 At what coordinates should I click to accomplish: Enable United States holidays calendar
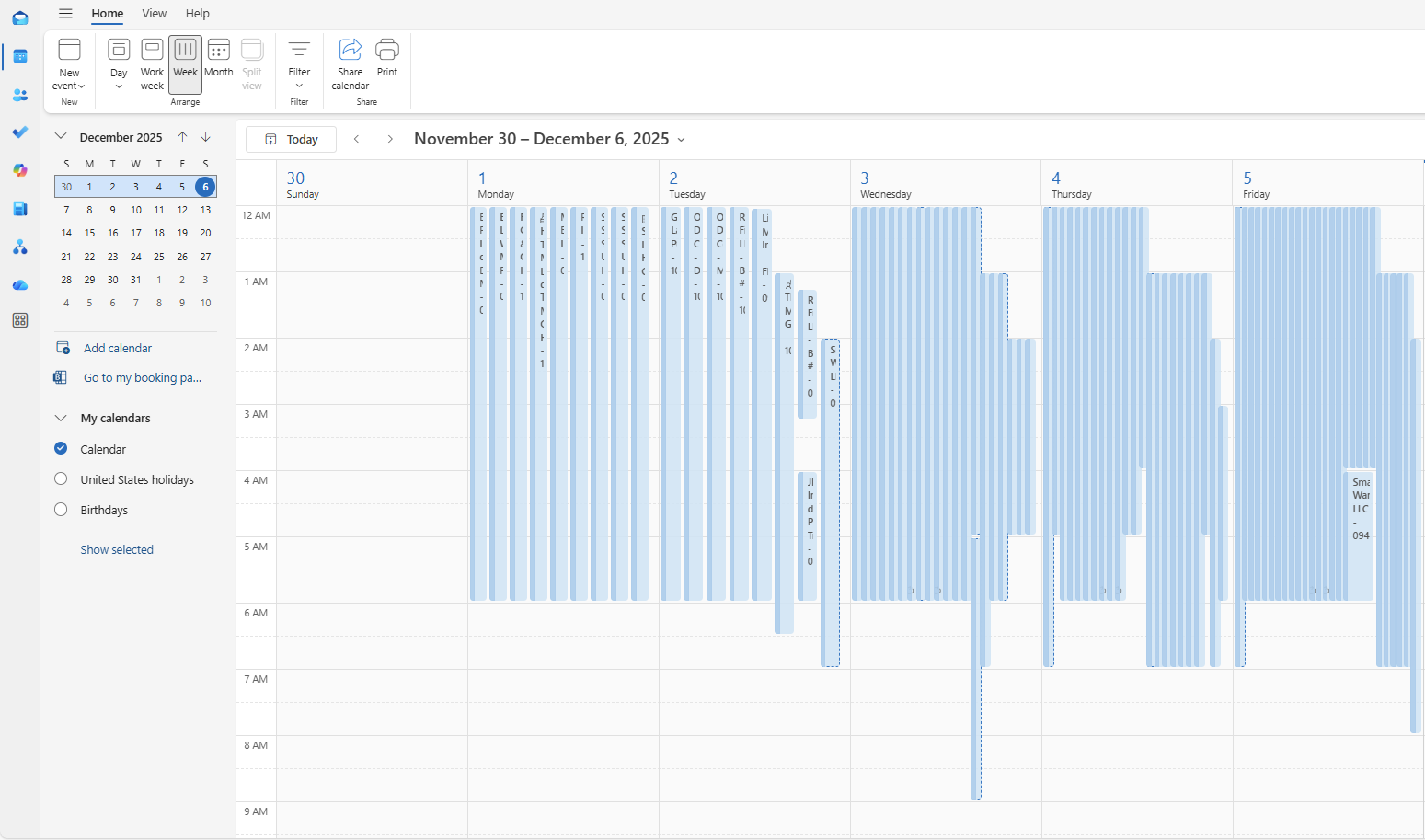pyautogui.click(x=61, y=478)
